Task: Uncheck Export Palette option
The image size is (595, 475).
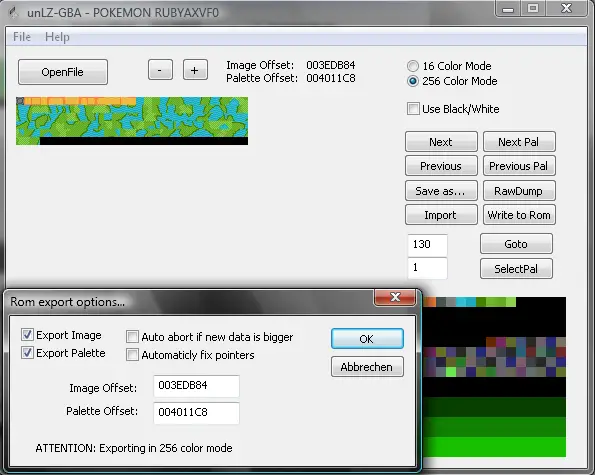Action: [x=27, y=353]
